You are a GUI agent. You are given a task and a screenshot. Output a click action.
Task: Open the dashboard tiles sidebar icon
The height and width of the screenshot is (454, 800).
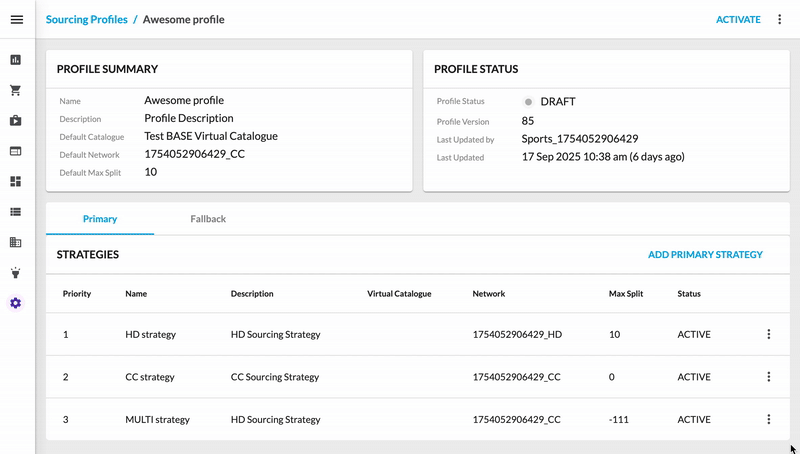pos(16,182)
